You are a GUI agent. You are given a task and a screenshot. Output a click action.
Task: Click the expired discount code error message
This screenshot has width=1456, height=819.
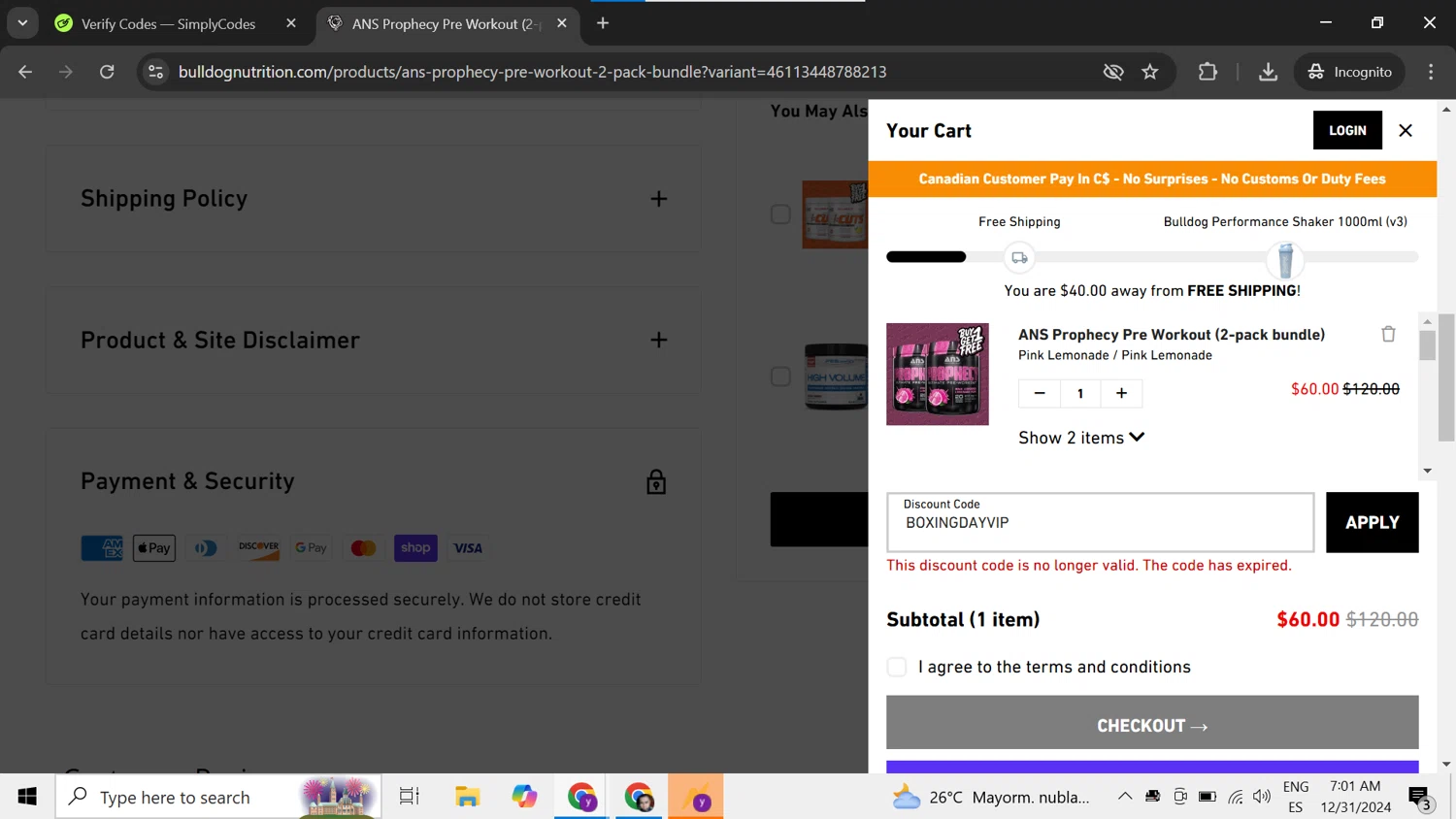[1088, 566]
